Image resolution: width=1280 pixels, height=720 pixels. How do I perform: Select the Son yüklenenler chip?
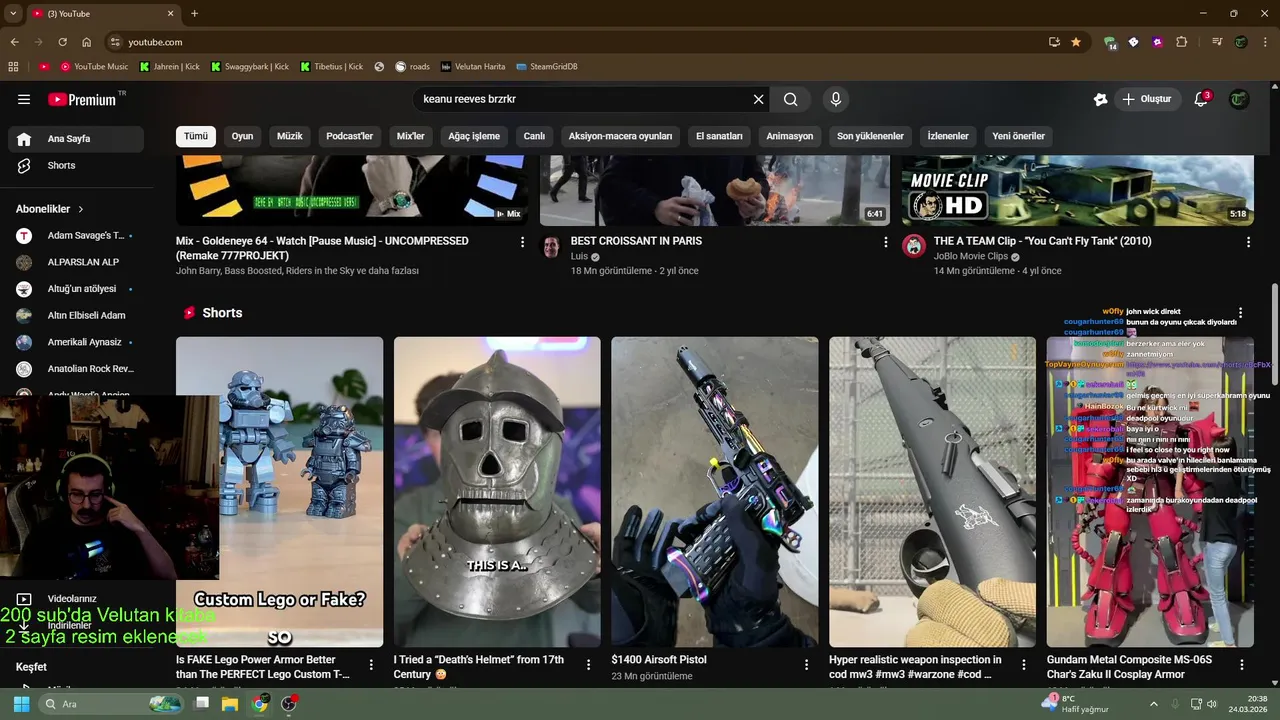[870, 136]
